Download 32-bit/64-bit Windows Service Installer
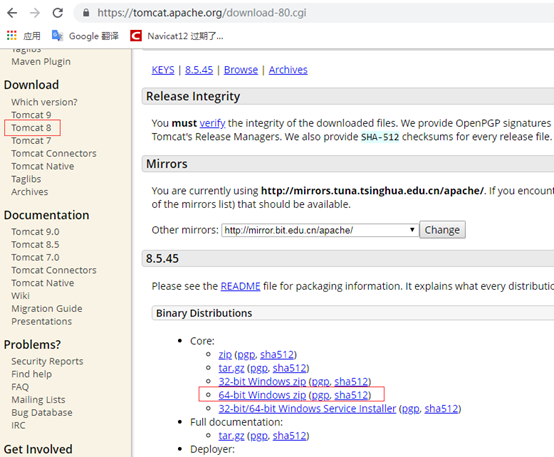Screen dimensions: 554x457 pyautogui.click(x=307, y=409)
